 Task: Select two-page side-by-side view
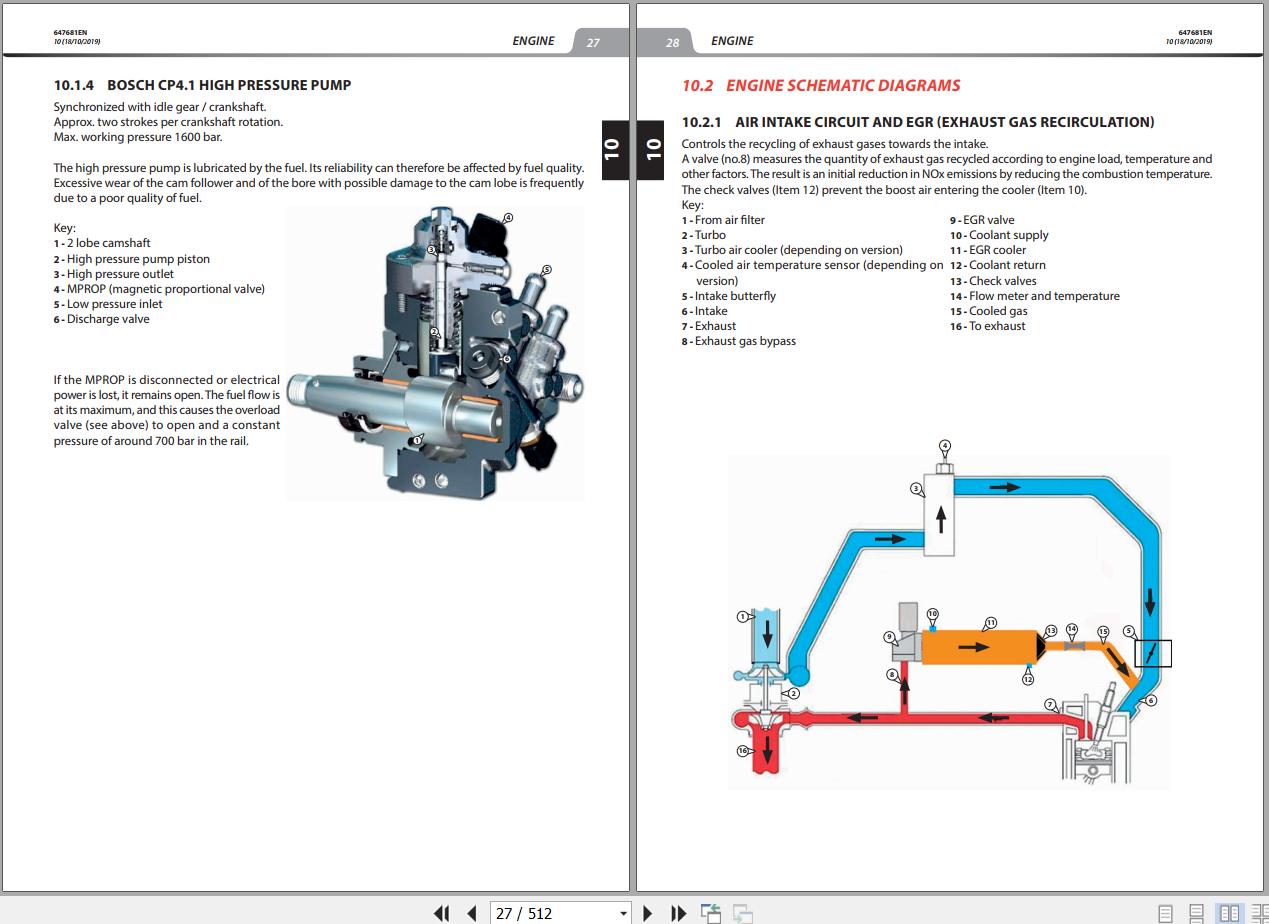tap(1229, 913)
